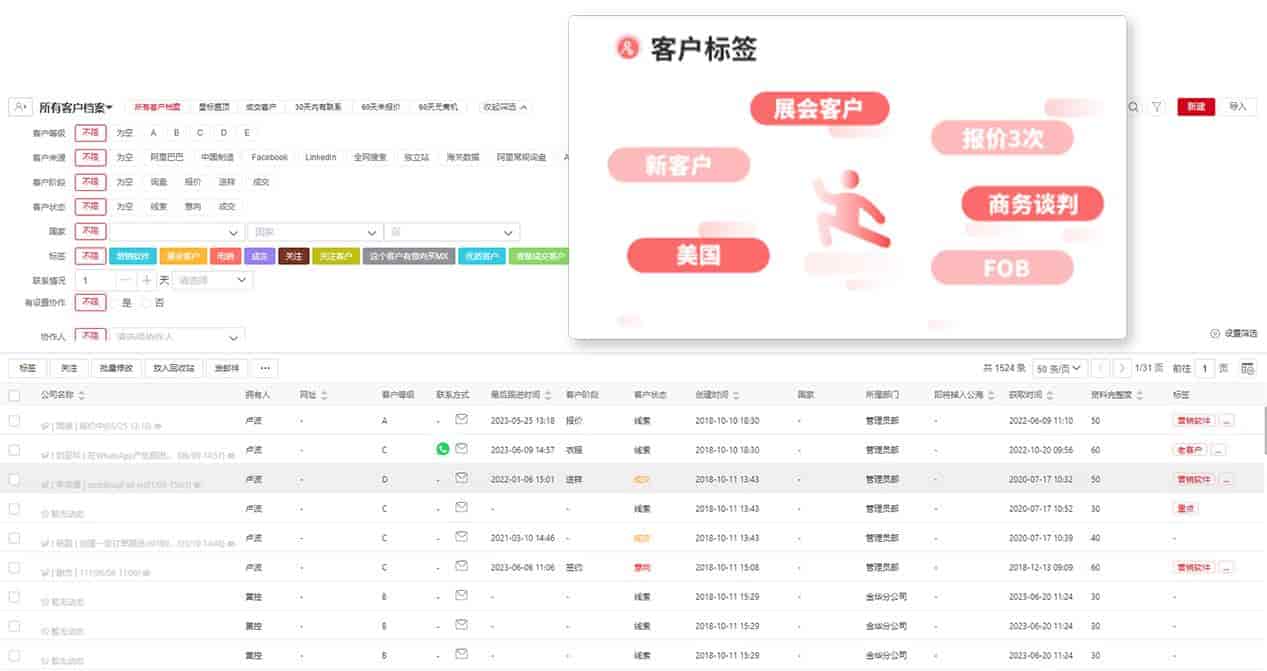Open the filter funnel icon beside search
The height and width of the screenshot is (671, 1267).
(1157, 105)
